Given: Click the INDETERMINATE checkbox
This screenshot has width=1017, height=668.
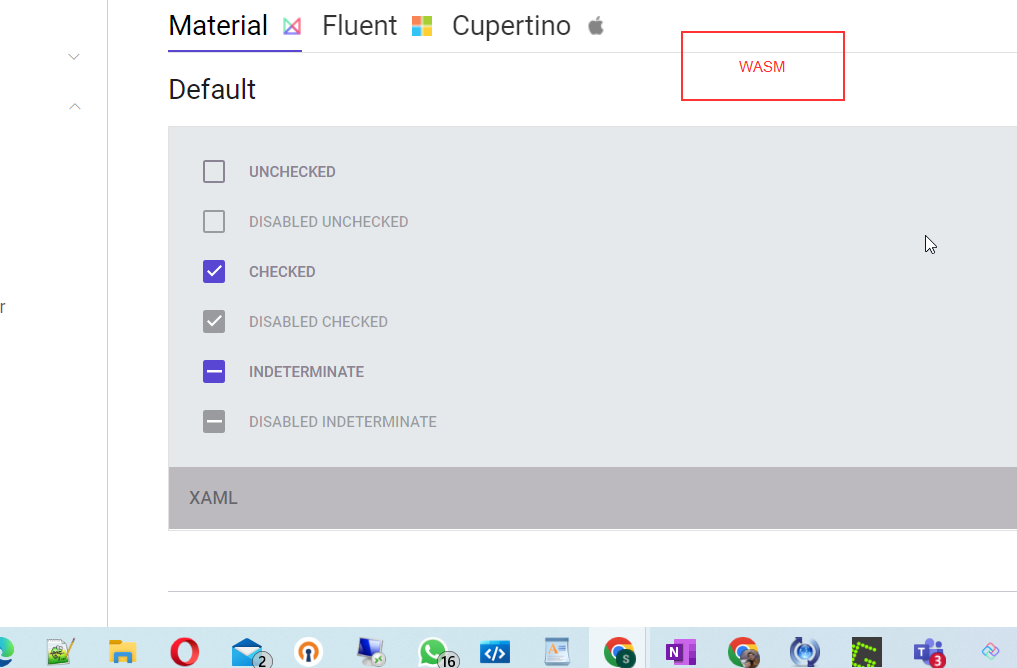Looking at the screenshot, I should (x=213, y=371).
